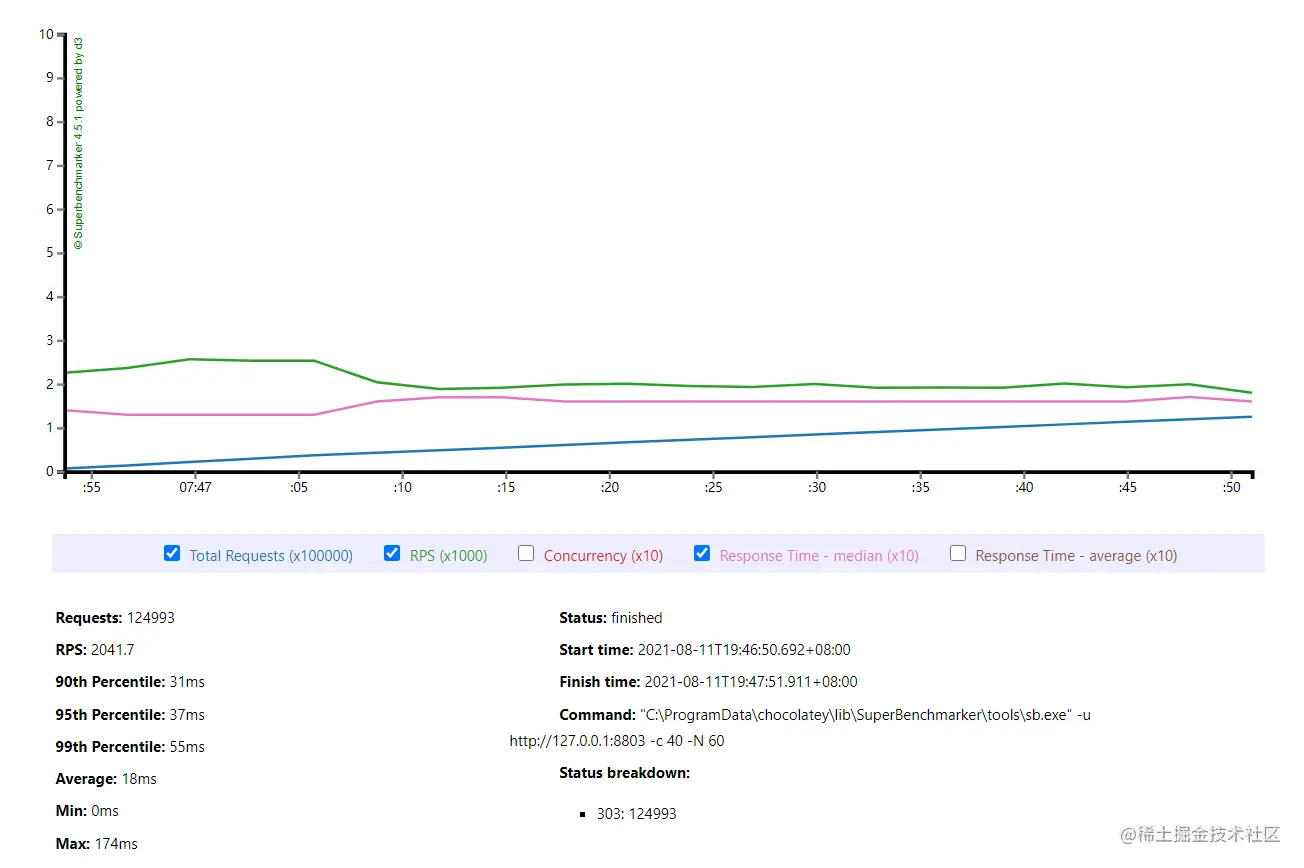Click the 'RPS: 2041.7' statistic

(95, 650)
